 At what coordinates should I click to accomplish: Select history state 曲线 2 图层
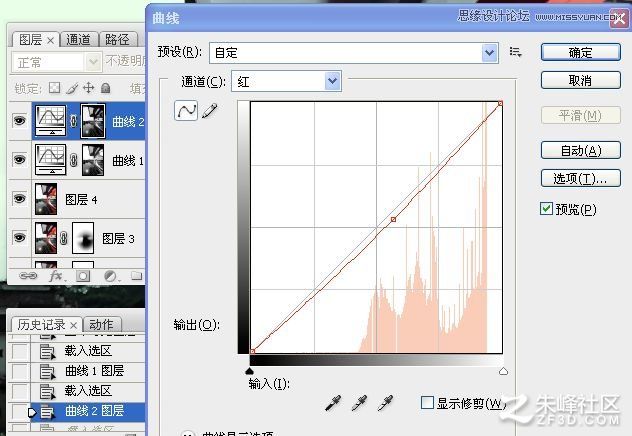point(88,411)
